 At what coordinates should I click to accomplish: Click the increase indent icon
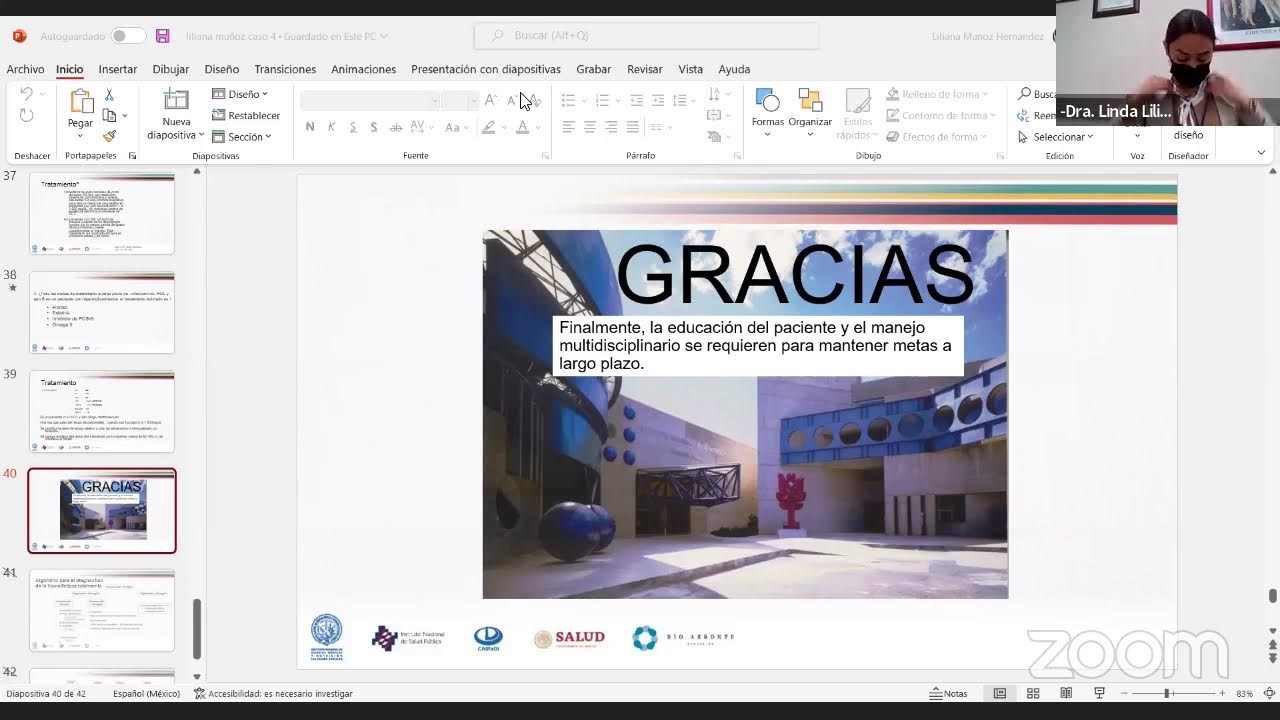(657, 100)
